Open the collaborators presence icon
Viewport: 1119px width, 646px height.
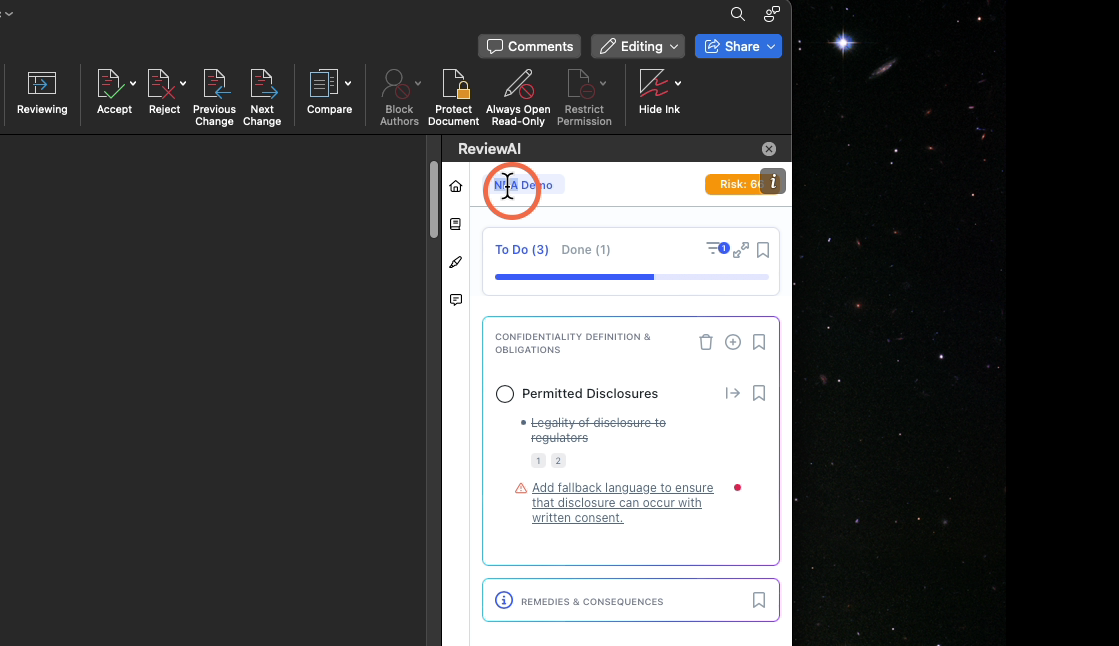[x=771, y=14]
